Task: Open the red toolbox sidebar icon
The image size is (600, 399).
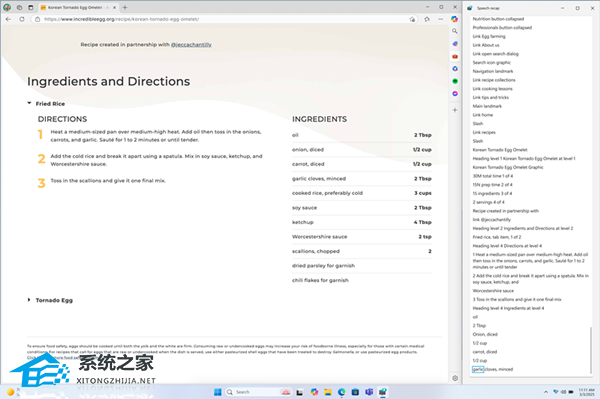Action: (x=455, y=56)
